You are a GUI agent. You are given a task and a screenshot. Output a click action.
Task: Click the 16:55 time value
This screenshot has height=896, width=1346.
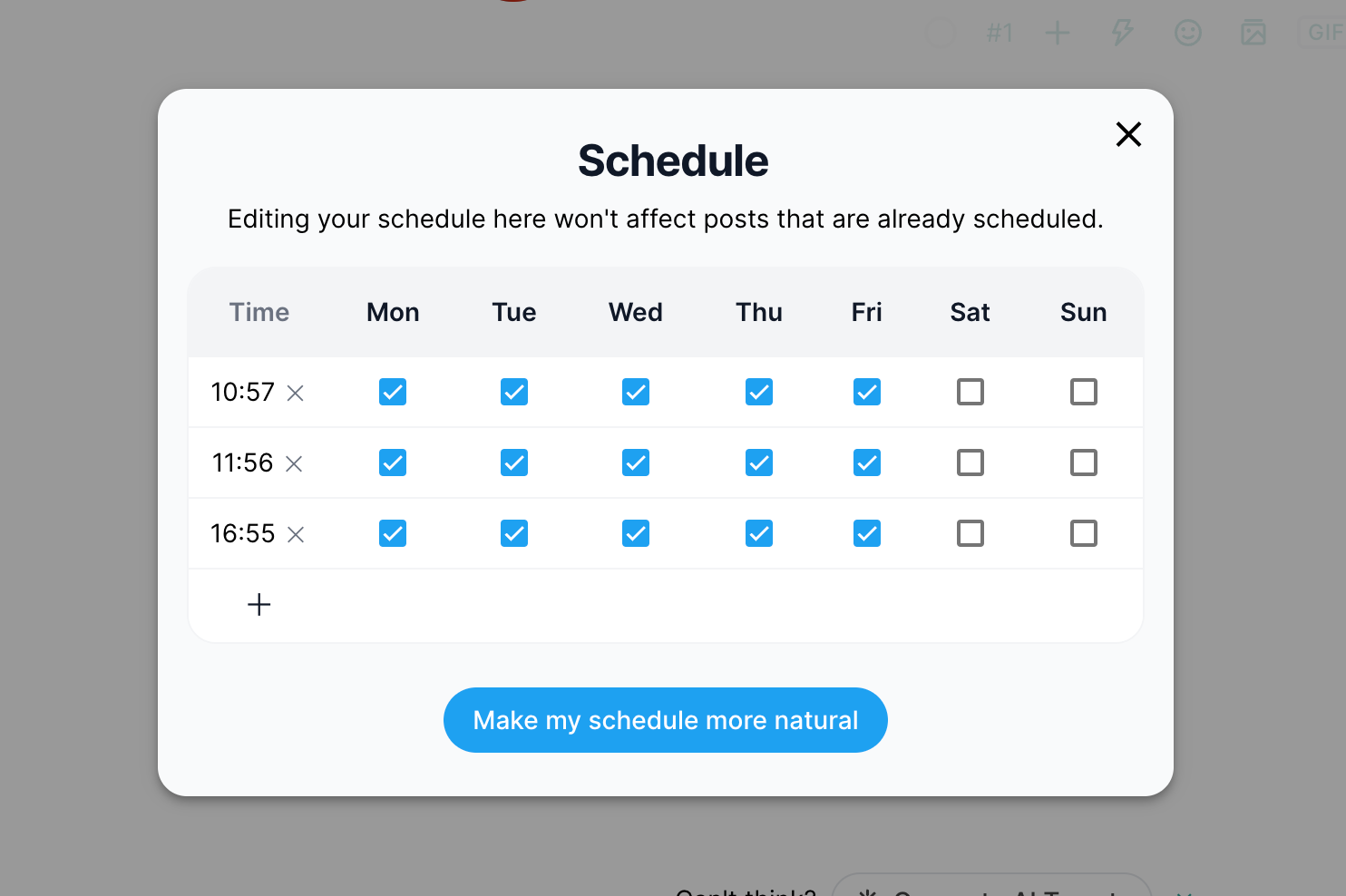(x=242, y=533)
